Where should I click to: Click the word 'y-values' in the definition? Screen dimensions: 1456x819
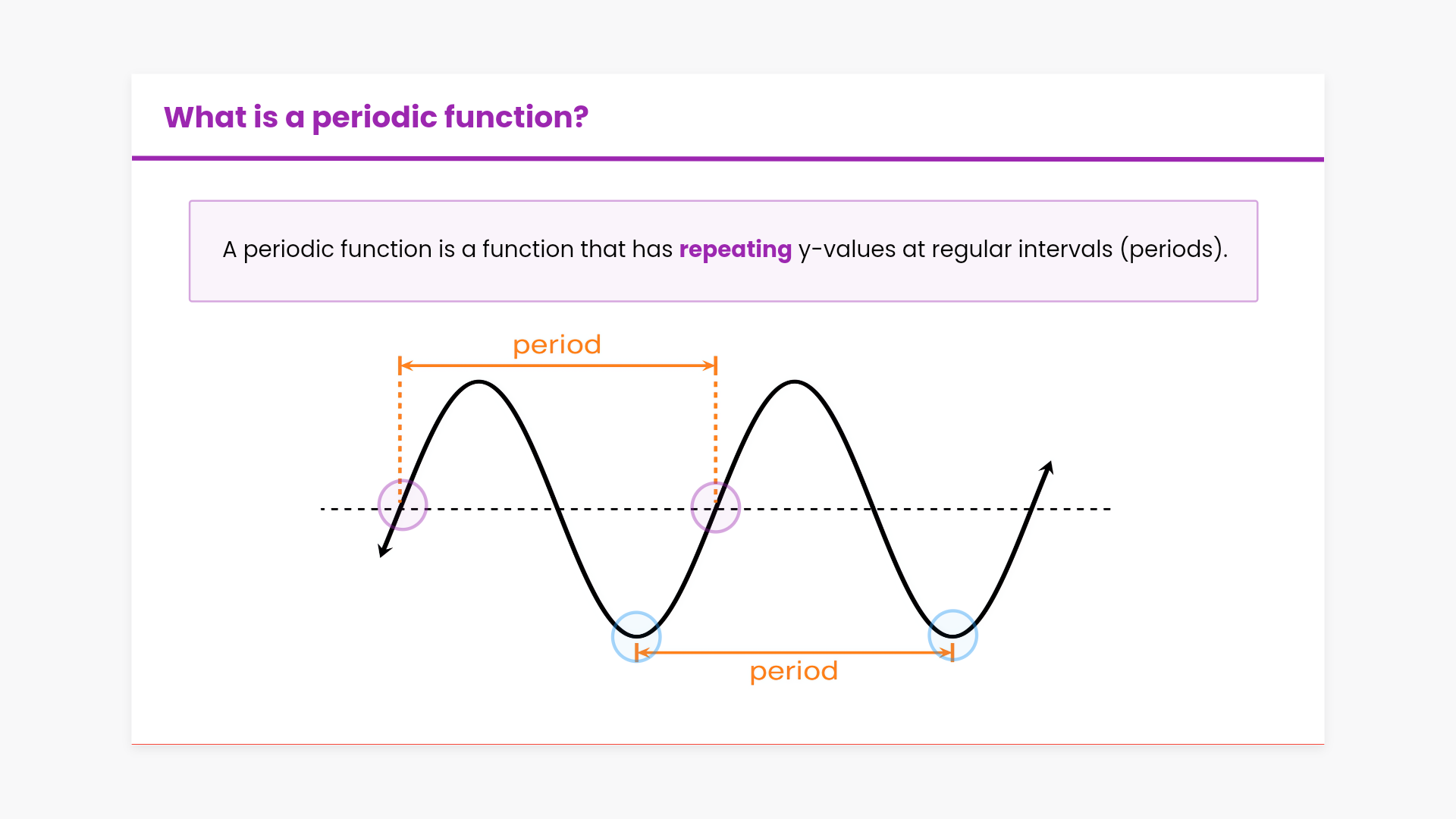click(x=846, y=249)
